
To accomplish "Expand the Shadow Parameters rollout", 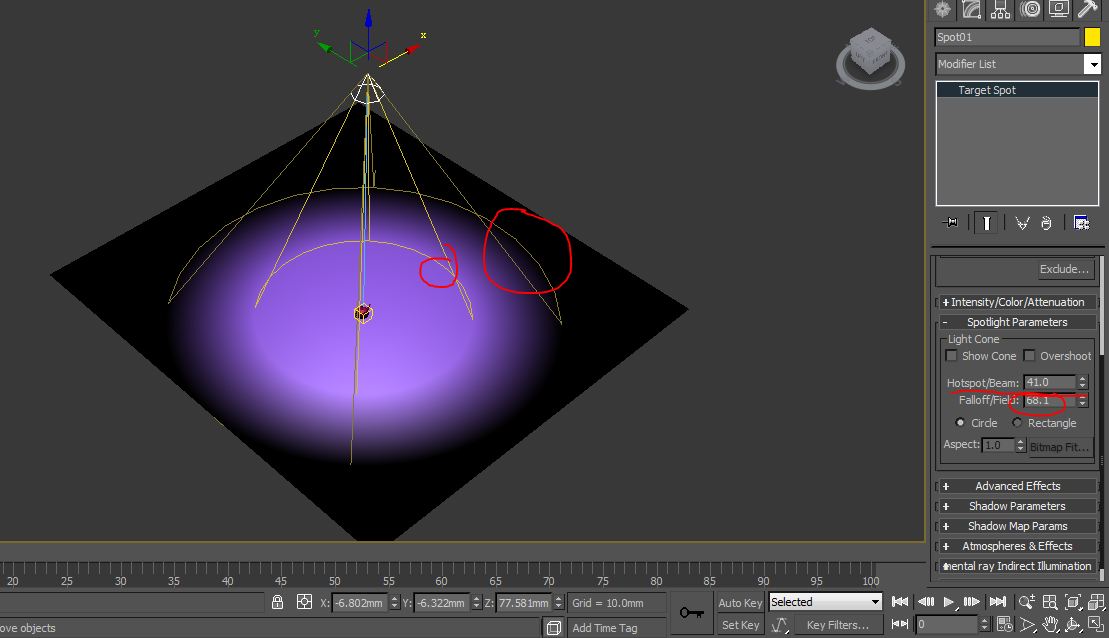I will (x=1016, y=506).
